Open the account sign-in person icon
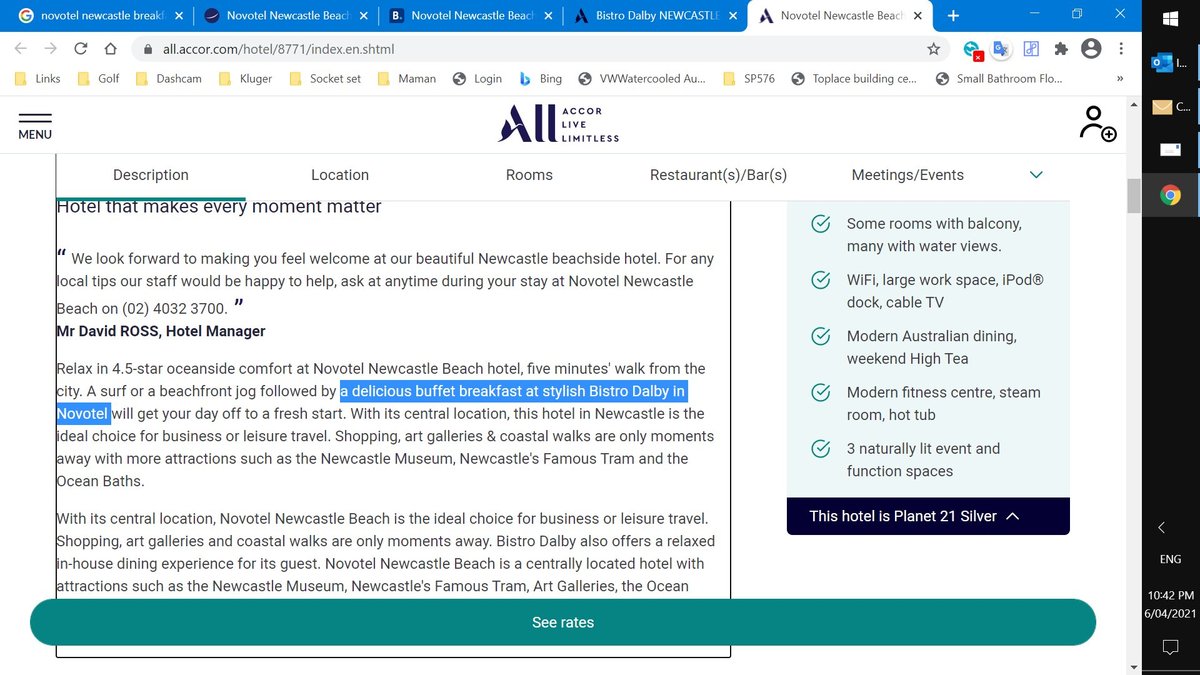The image size is (1200, 675). pos(1097,124)
